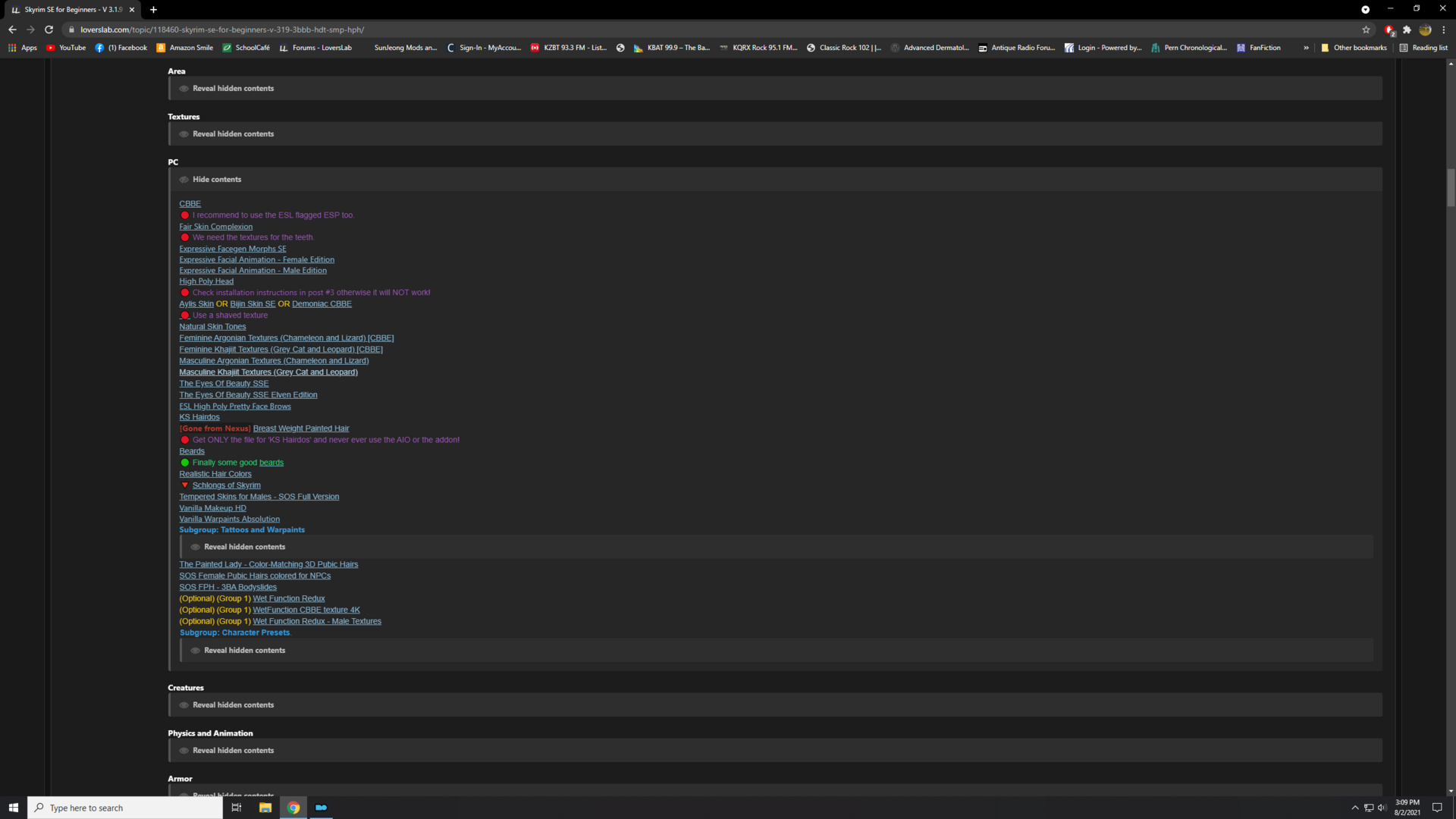Open the notification center icon

(1437, 808)
